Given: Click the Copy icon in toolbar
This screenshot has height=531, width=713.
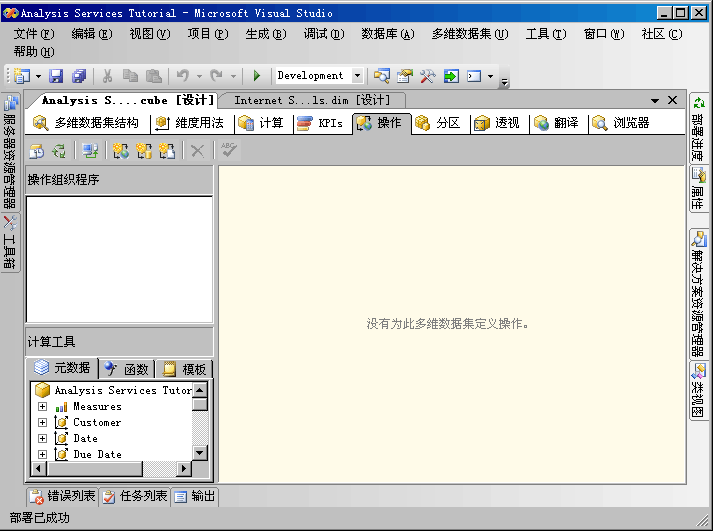Looking at the screenshot, I should (x=131, y=75).
